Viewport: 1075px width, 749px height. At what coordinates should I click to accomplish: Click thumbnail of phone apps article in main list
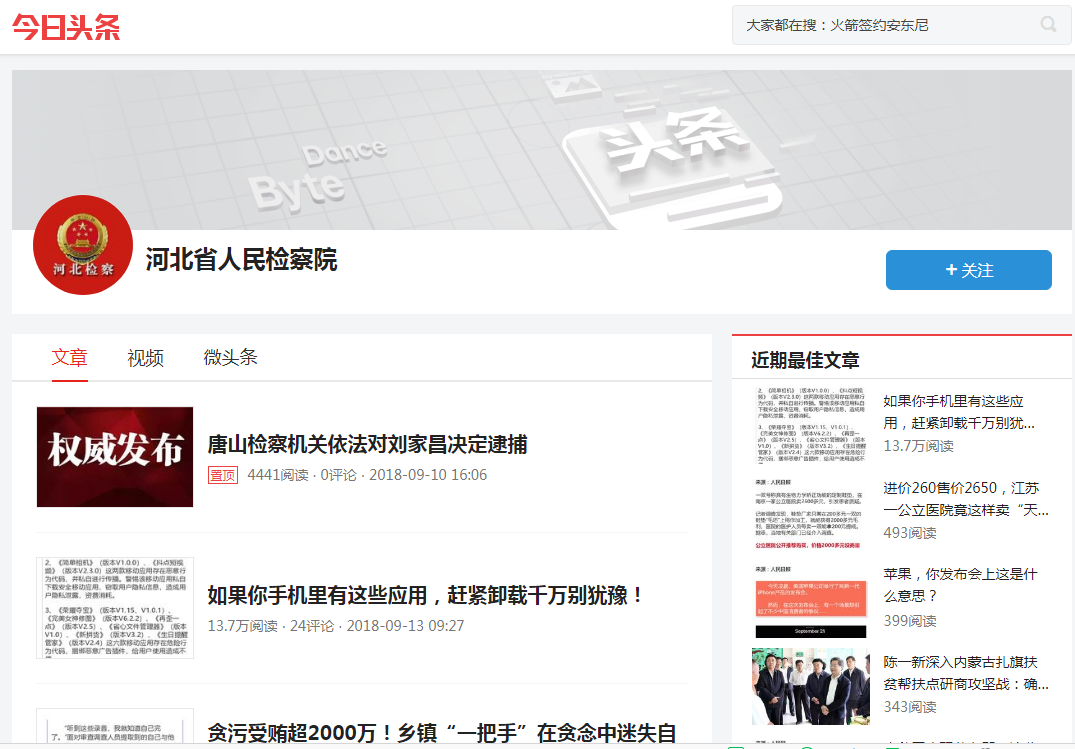click(115, 608)
